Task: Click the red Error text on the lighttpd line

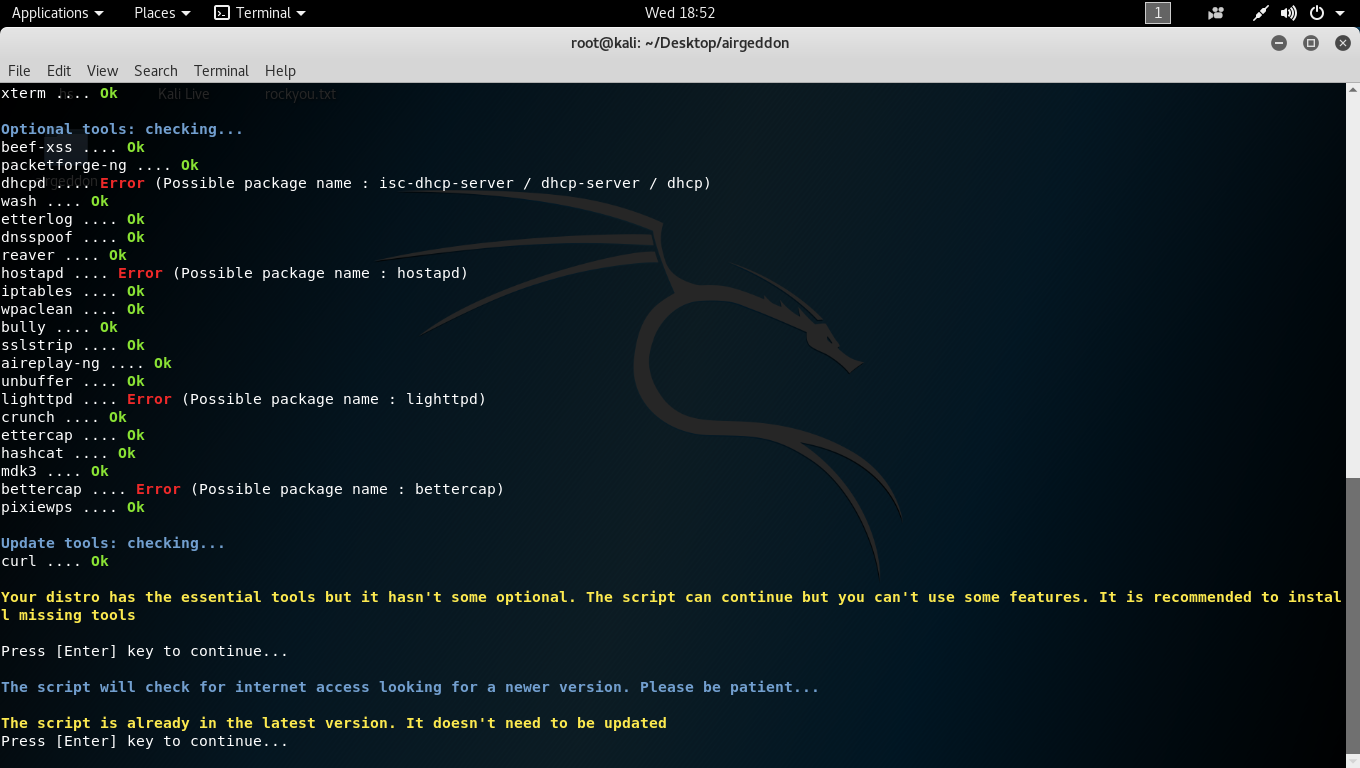Action: coord(149,399)
